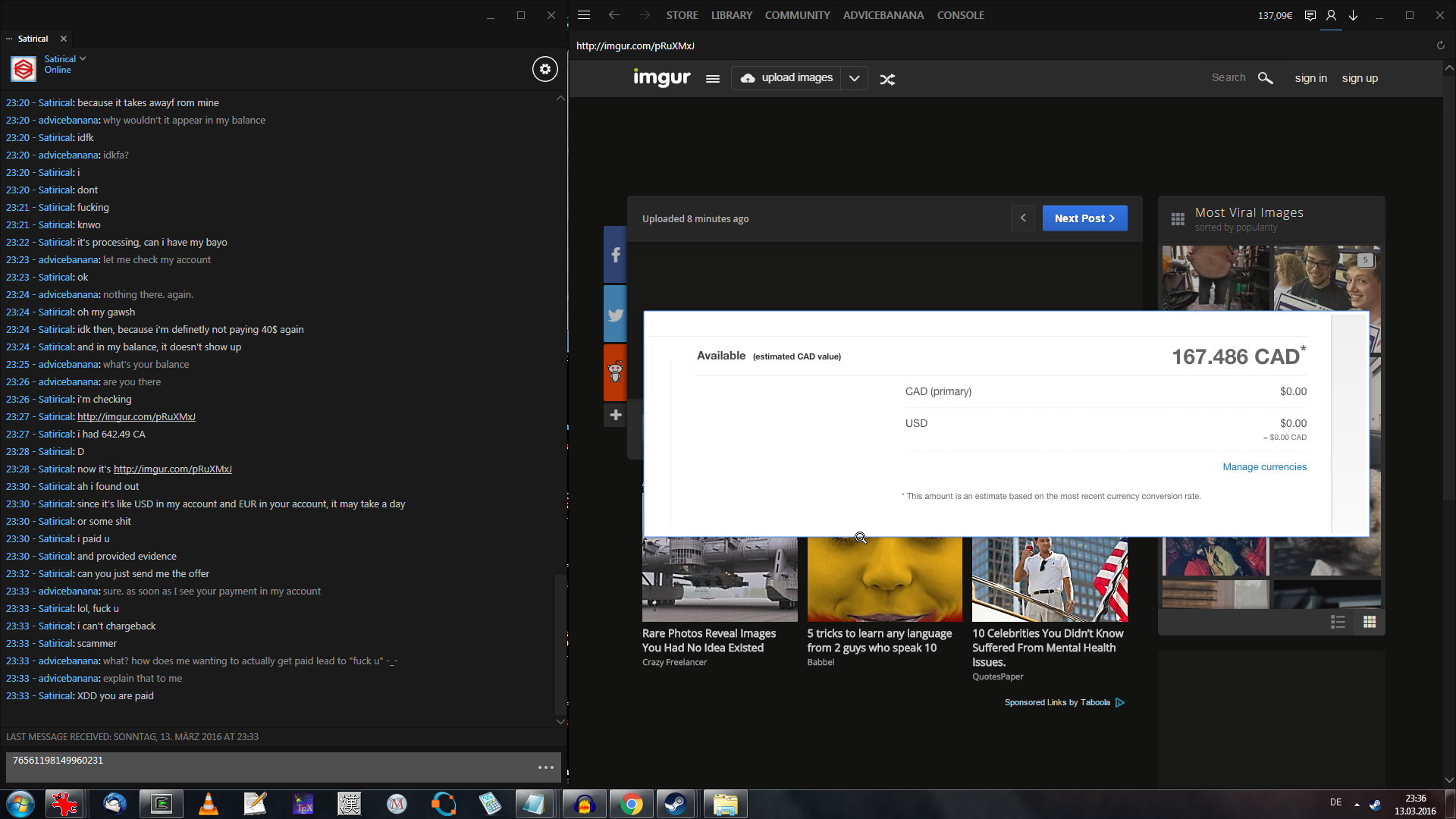
Task: Expand the upload images dropdown arrow
Action: coord(854,78)
